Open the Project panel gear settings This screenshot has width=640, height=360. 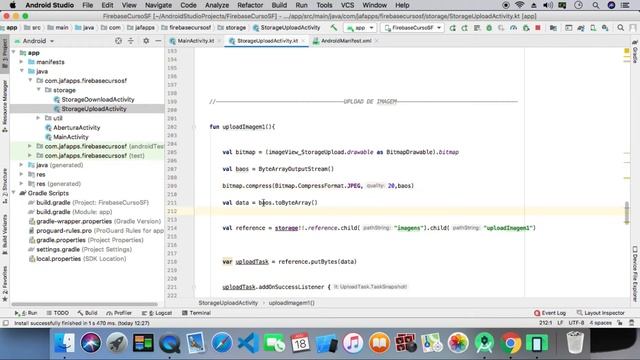click(x=146, y=41)
